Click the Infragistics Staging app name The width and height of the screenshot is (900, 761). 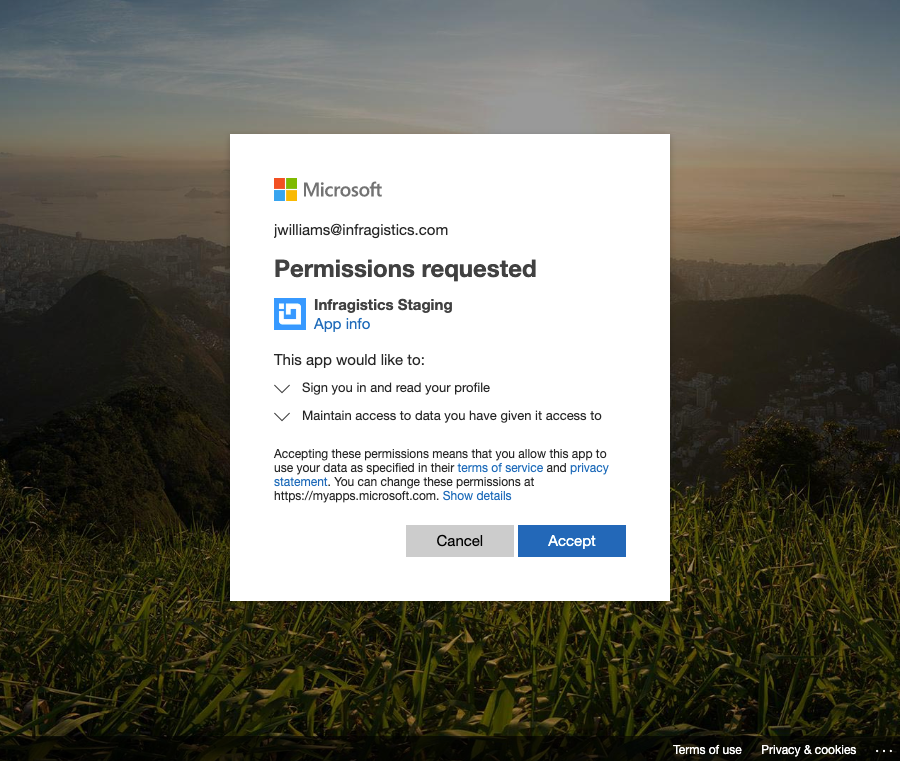click(x=383, y=305)
